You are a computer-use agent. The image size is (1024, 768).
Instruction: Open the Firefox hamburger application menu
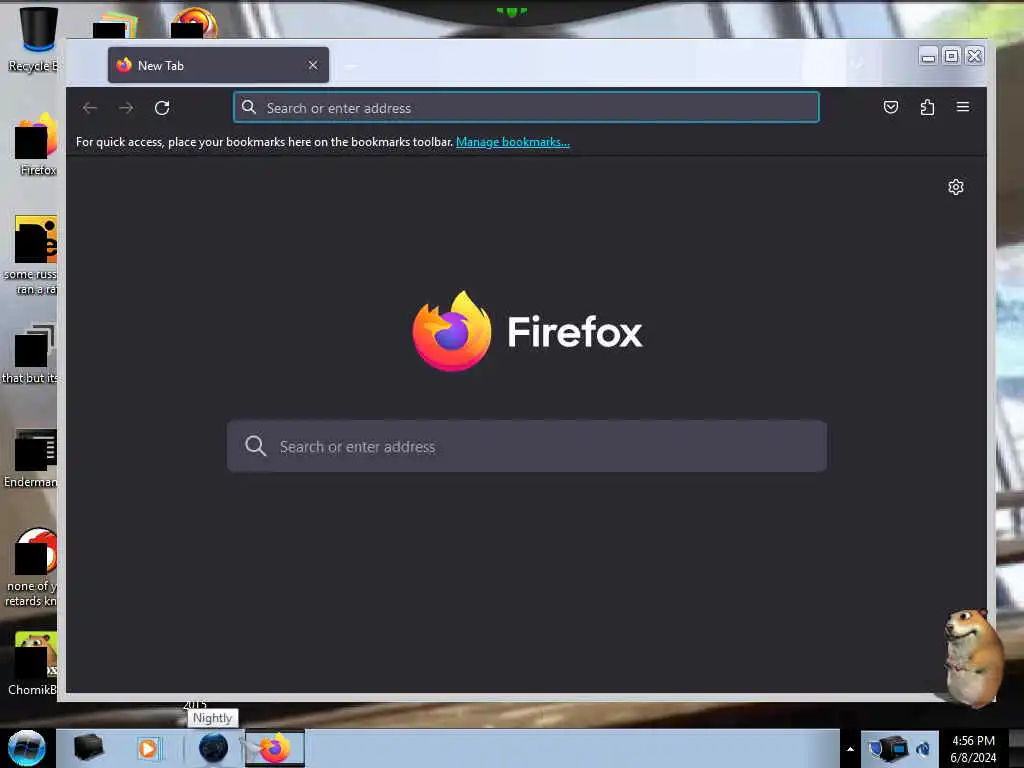(963, 106)
